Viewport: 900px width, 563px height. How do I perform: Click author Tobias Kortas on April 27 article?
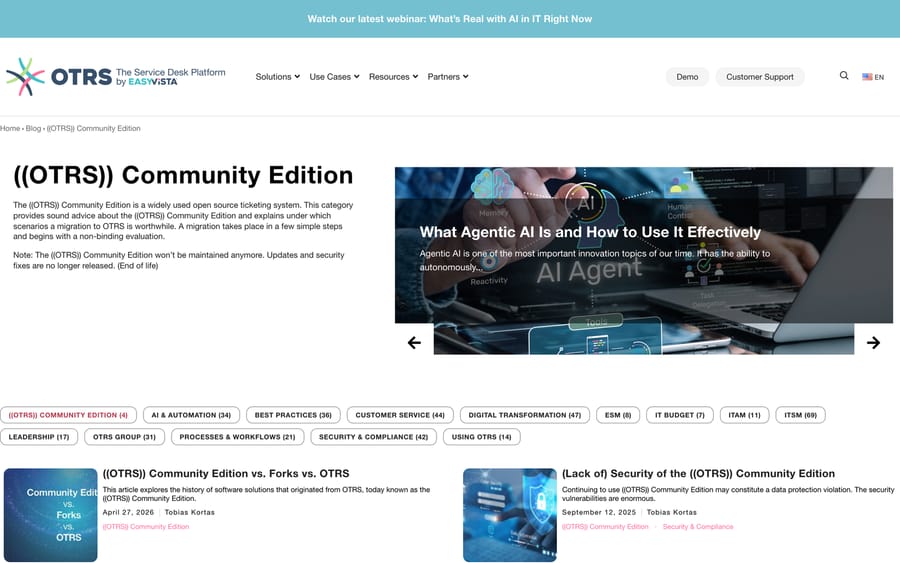(189, 512)
